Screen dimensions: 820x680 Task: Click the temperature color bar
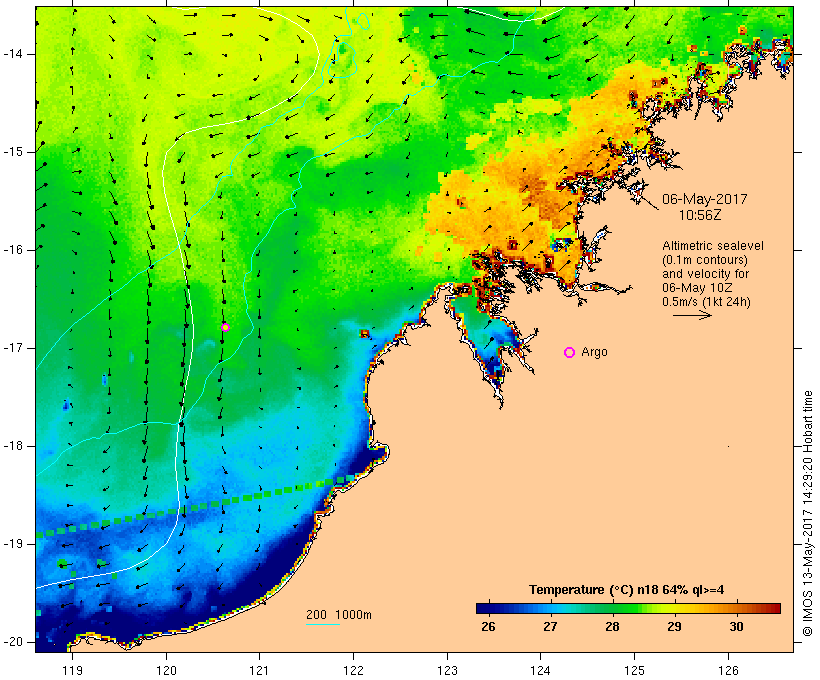(628, 608)
